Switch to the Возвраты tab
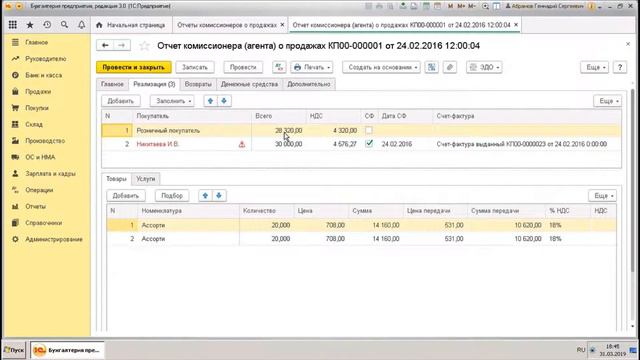Screen dimensions: 640x360 (198, 84)
